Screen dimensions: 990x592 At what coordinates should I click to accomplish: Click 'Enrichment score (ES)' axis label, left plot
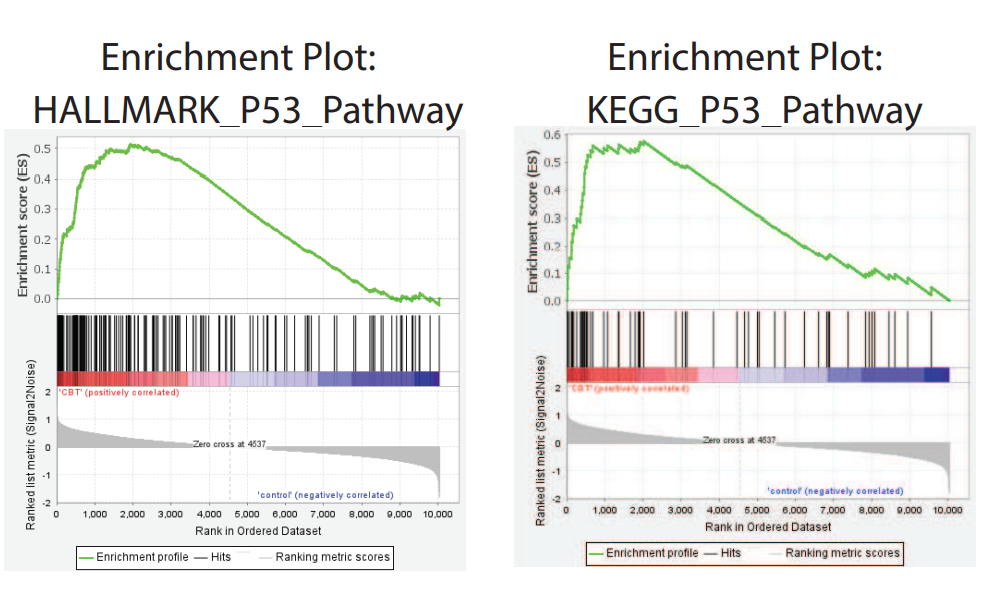pos(23,222)
